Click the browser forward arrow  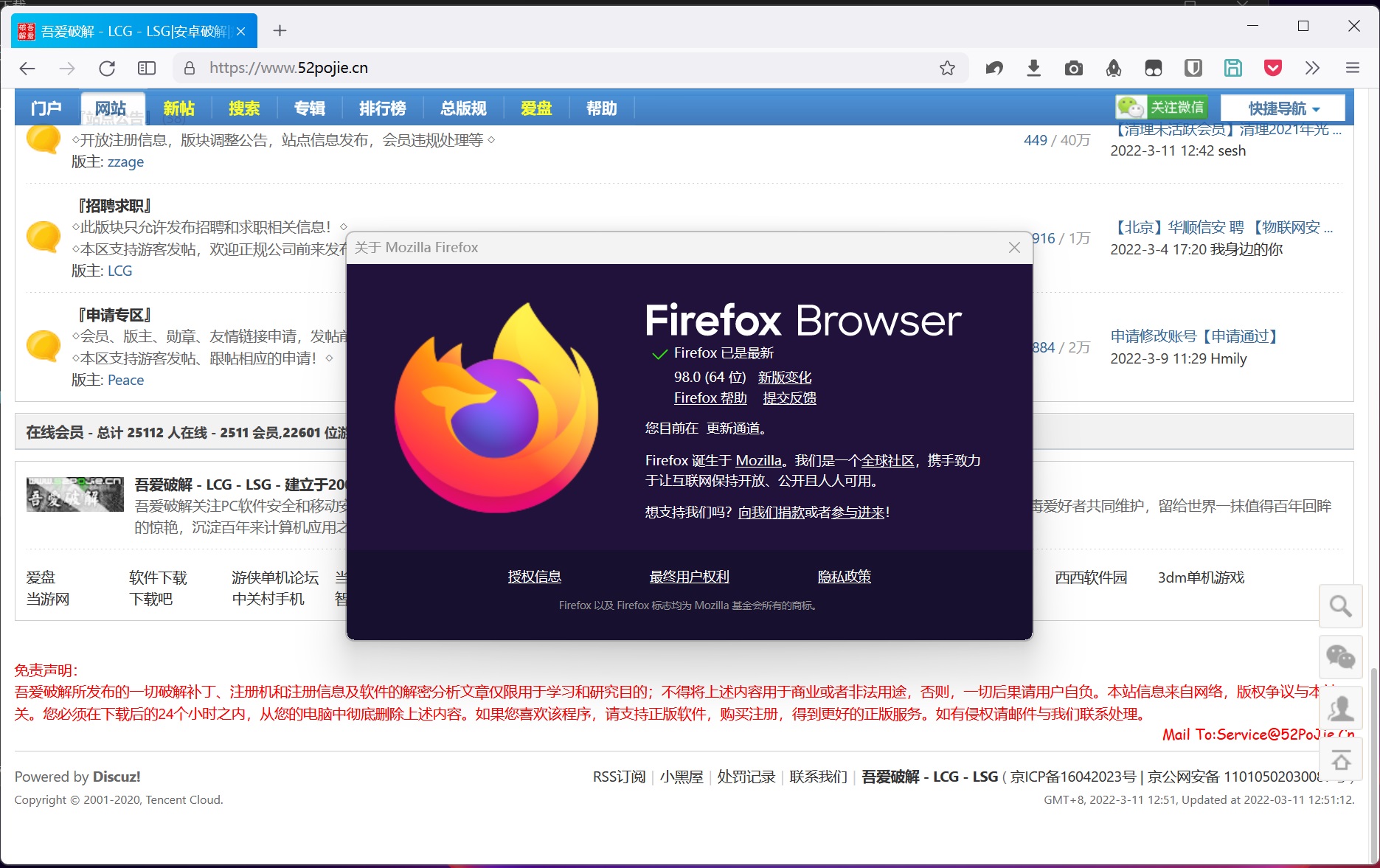point(67,68)
